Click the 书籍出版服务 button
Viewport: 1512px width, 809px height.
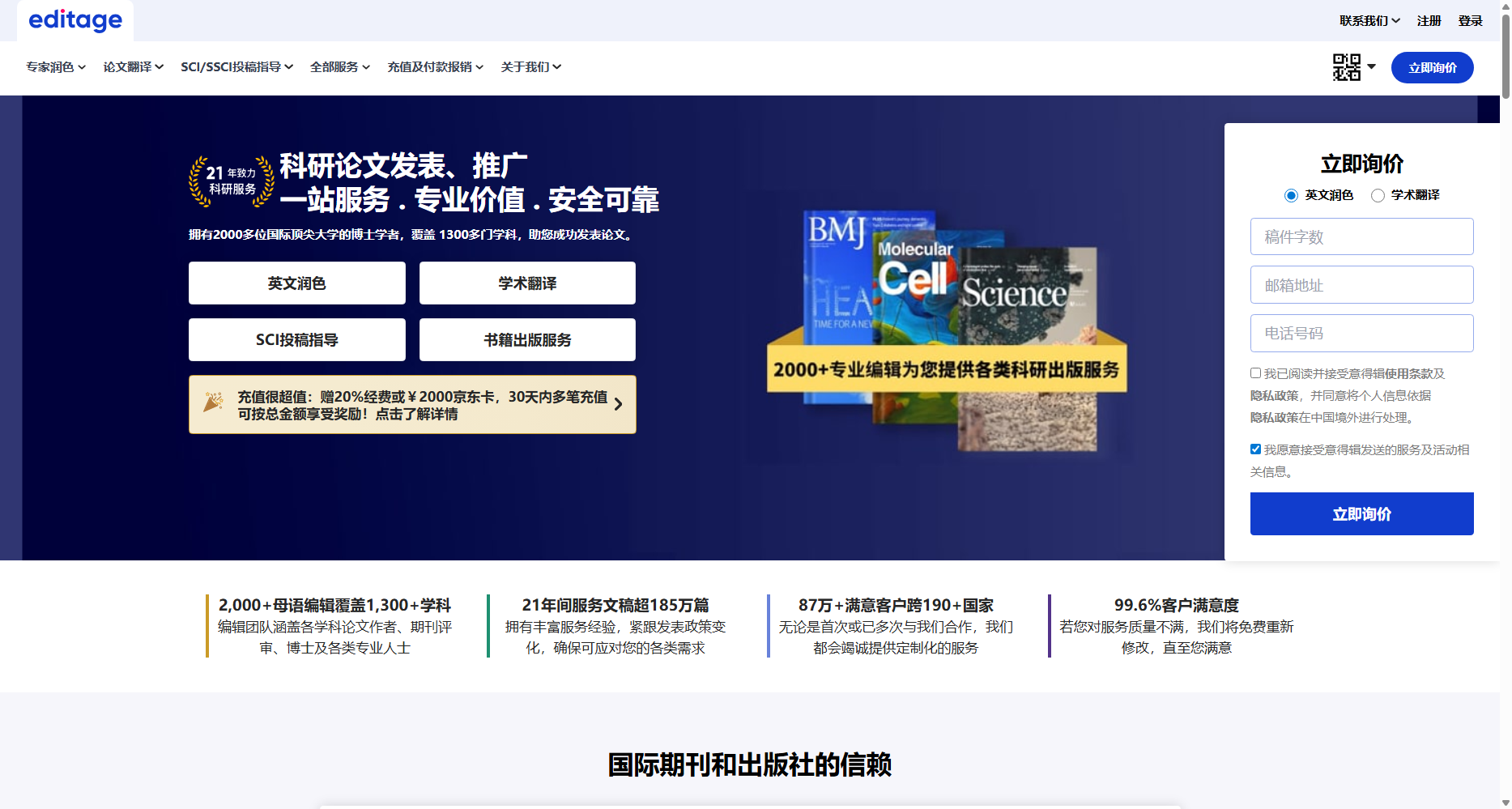(527, 340)
